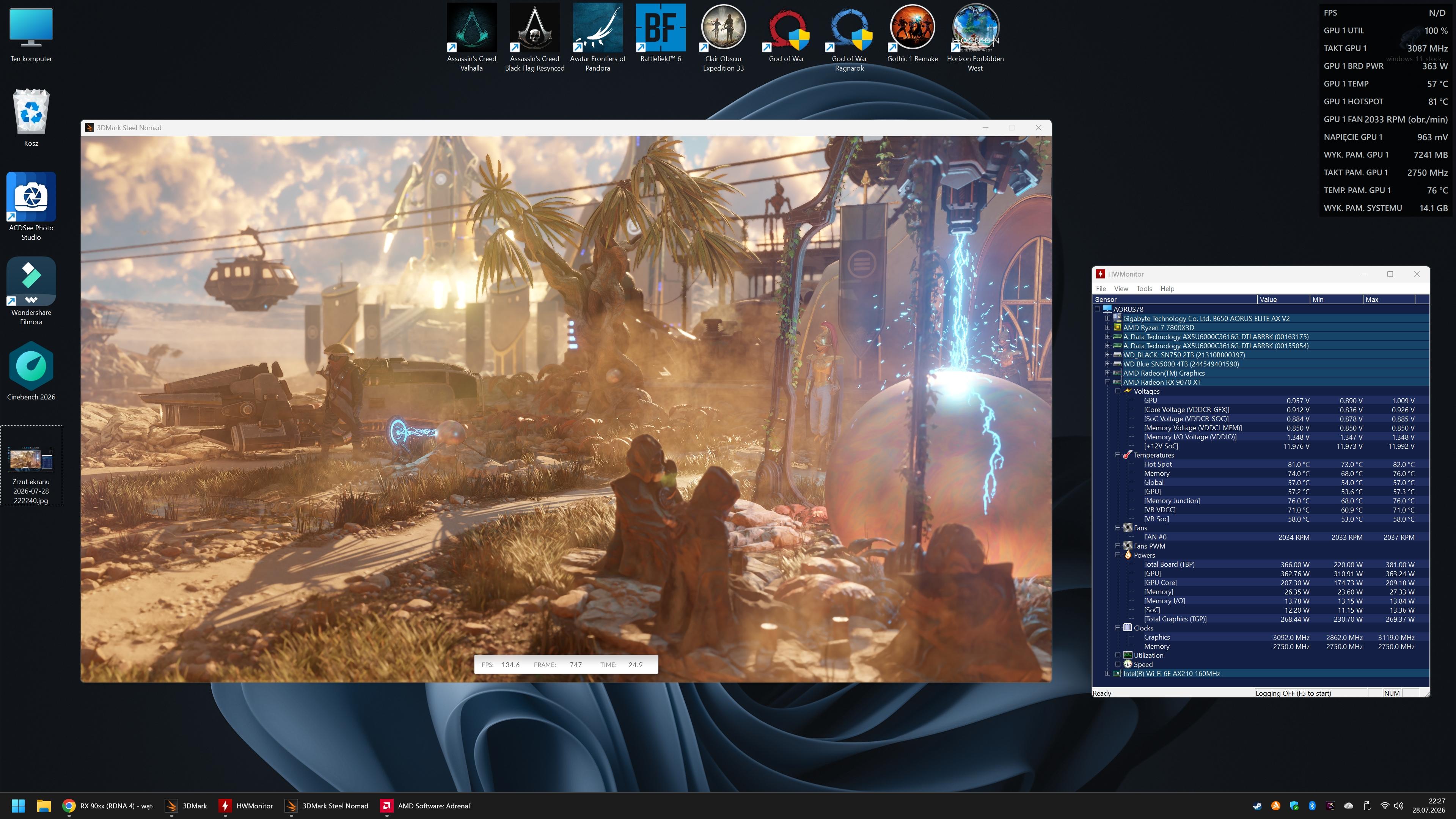Viewport: 1456px width, 819px height.
Task: Open the Kosz recycle bin icon
Action: coord(31,117)
